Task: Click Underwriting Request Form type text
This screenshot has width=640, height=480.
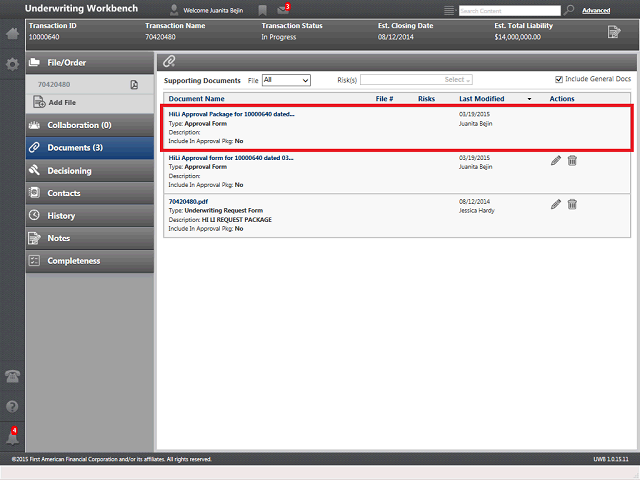Action: click(x=224, y=211)
